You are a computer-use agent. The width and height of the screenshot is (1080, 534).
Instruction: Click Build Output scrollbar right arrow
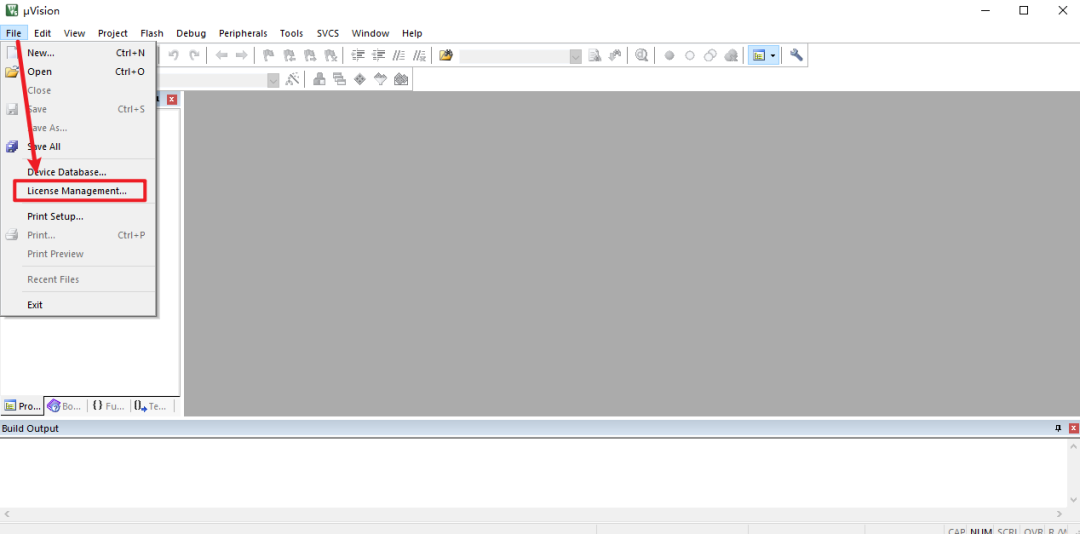tap(1059, 514)
